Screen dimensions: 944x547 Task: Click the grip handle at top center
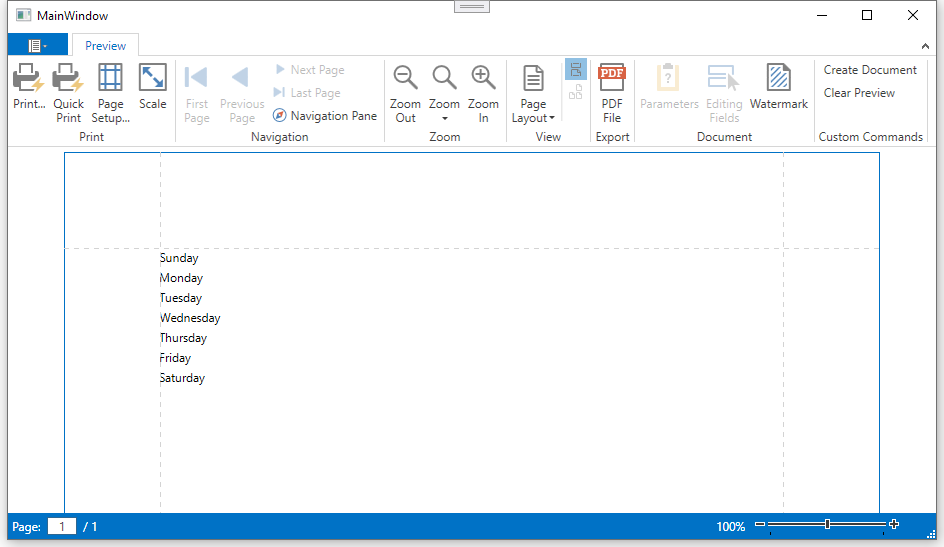pyautogui.click(x=472, y=7)
